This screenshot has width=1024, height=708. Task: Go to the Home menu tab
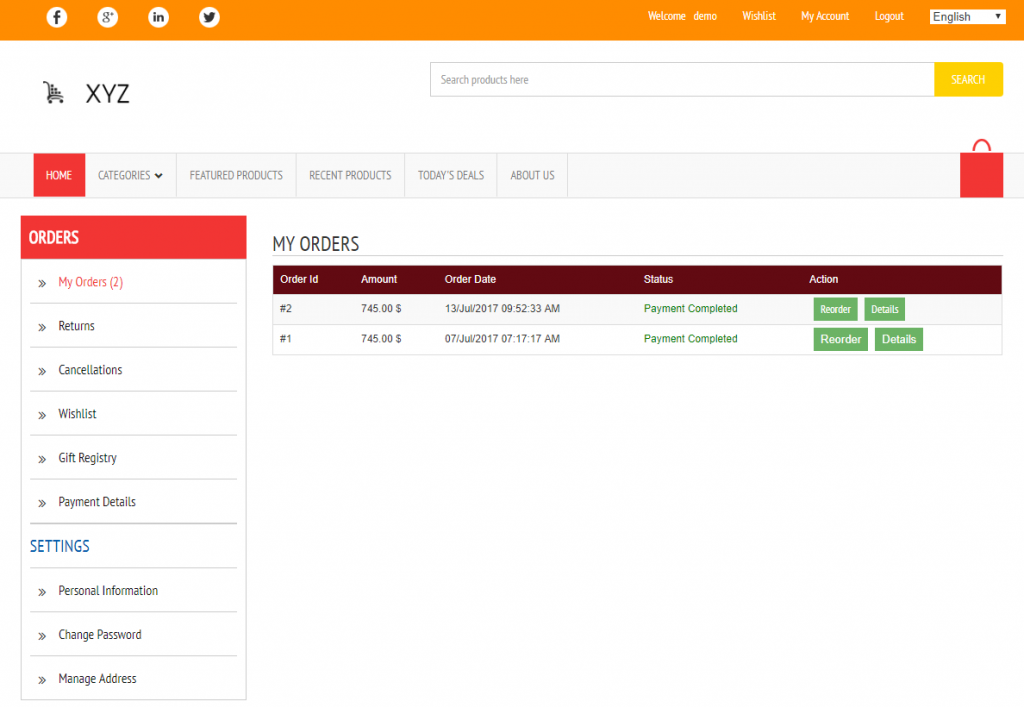click(59, 175)
